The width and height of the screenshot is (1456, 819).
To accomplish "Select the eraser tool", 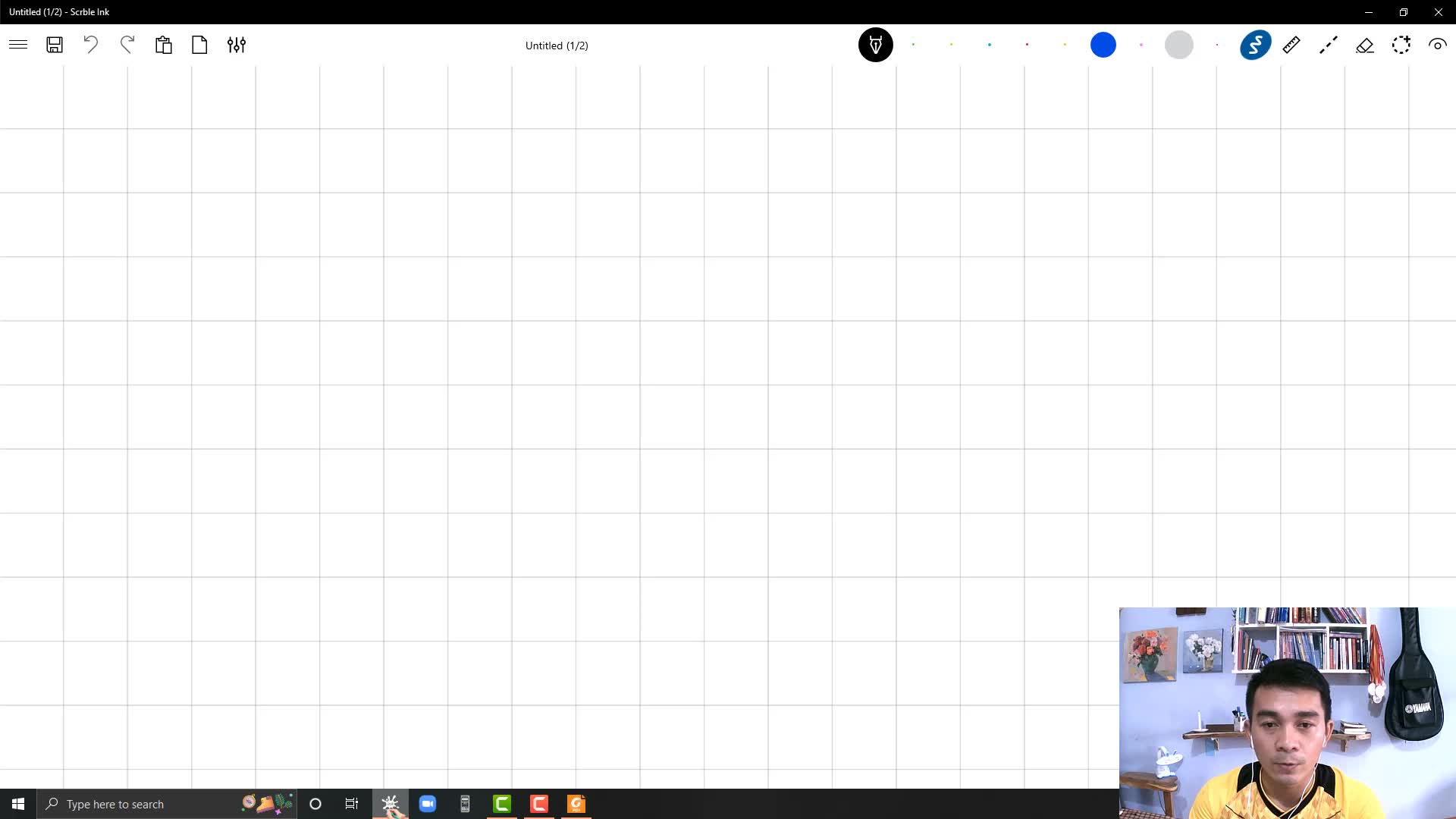I will [1365, 45].
